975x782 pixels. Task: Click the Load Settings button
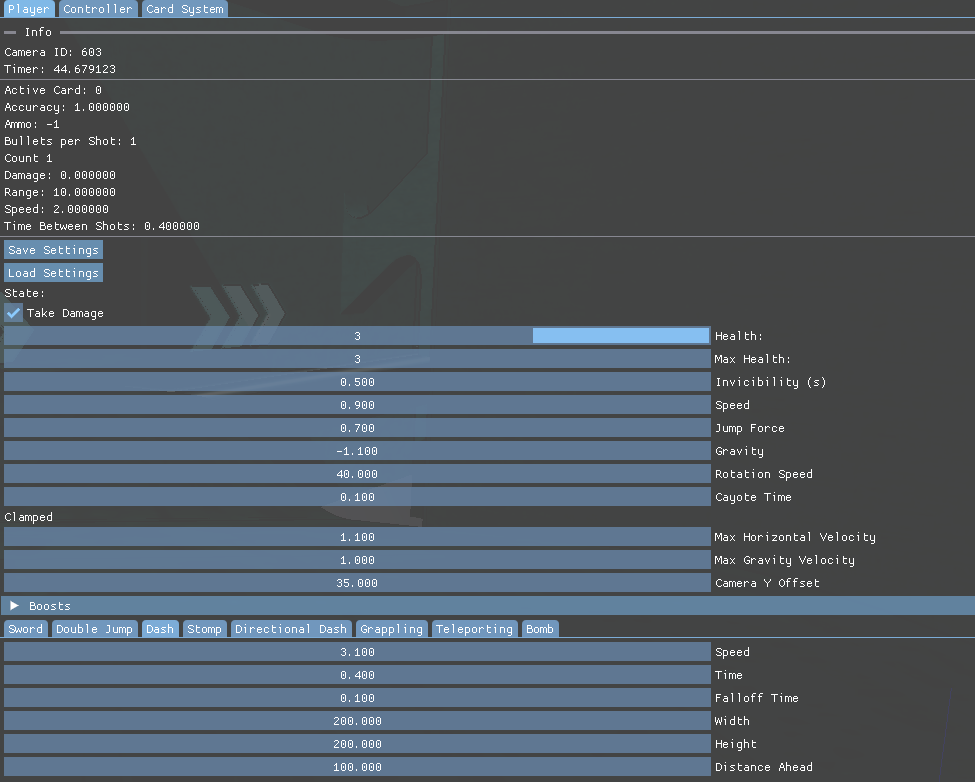pyautogui.click(x=53, y=273)
